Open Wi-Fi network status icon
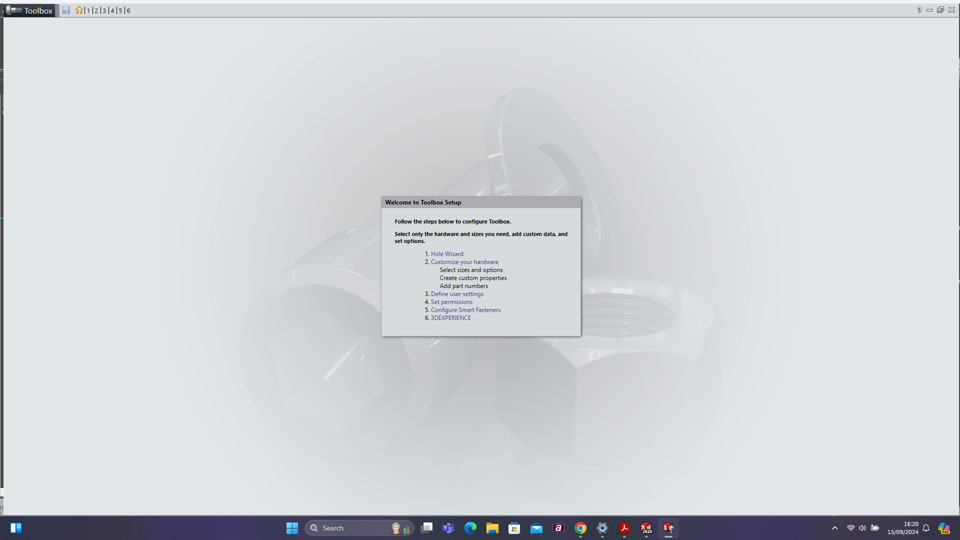 [850, 528]
